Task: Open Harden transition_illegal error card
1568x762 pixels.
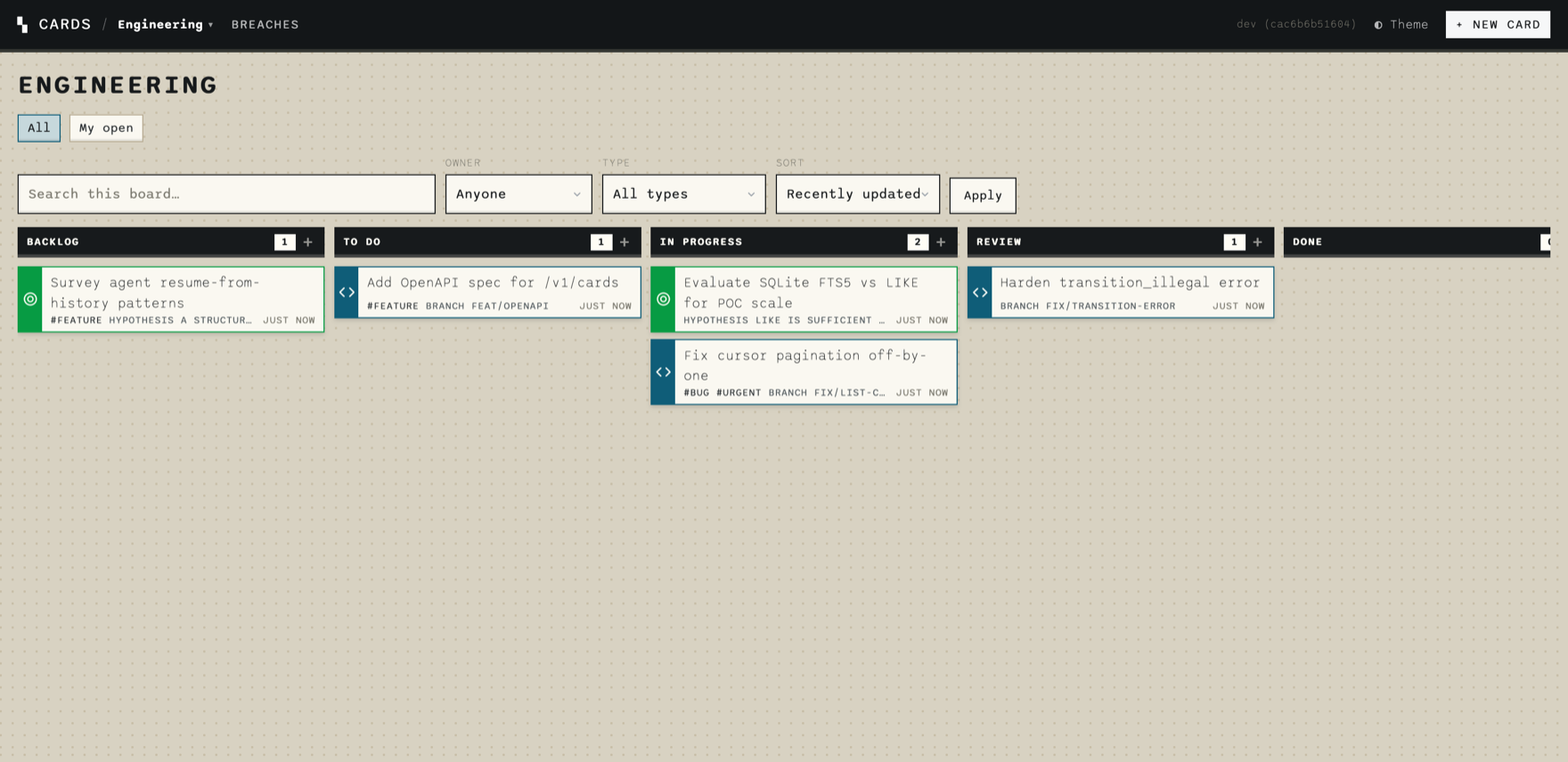Action: [x=1121, y=292]
